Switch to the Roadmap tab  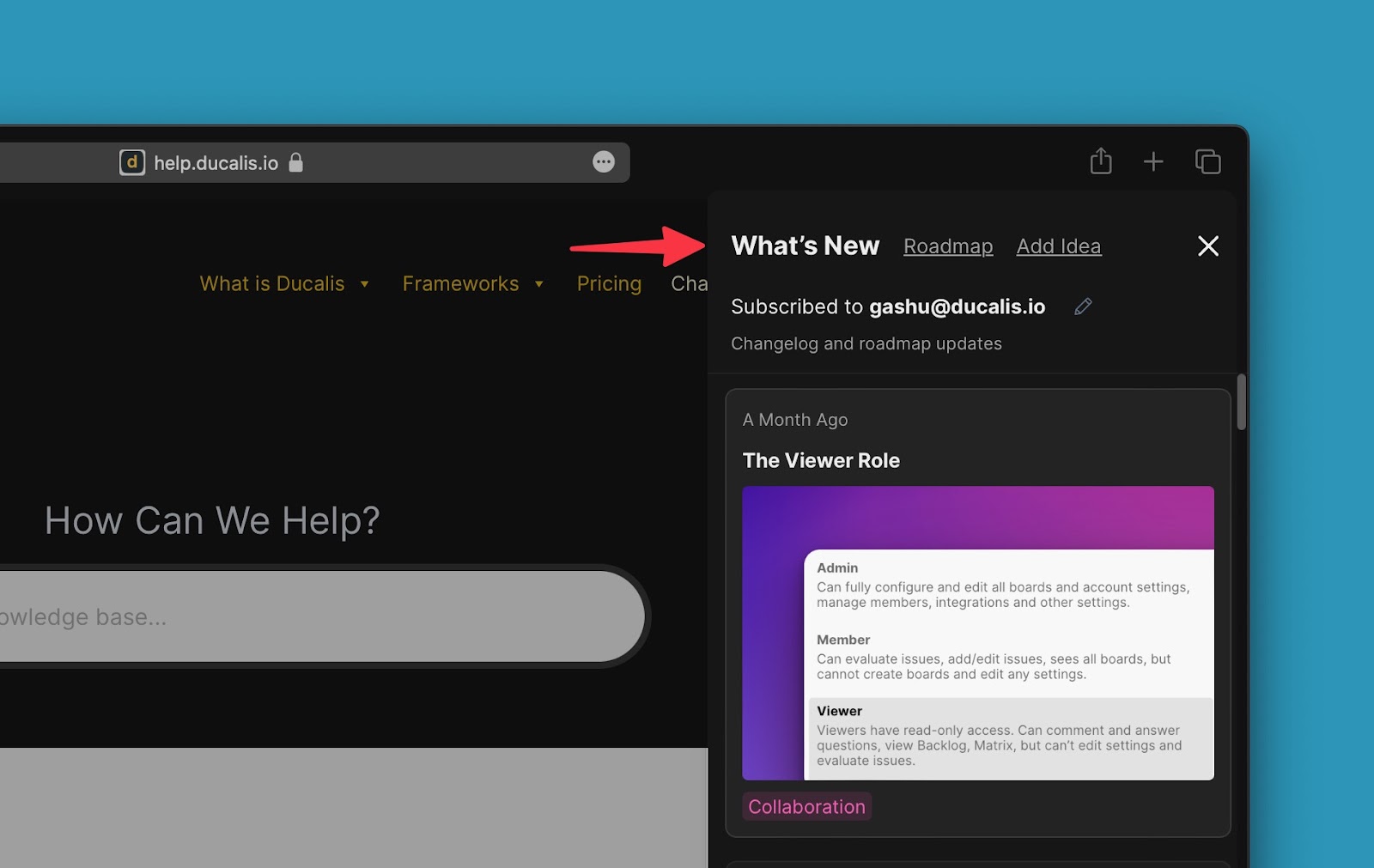pyautogui.click(x=948, y=246)
